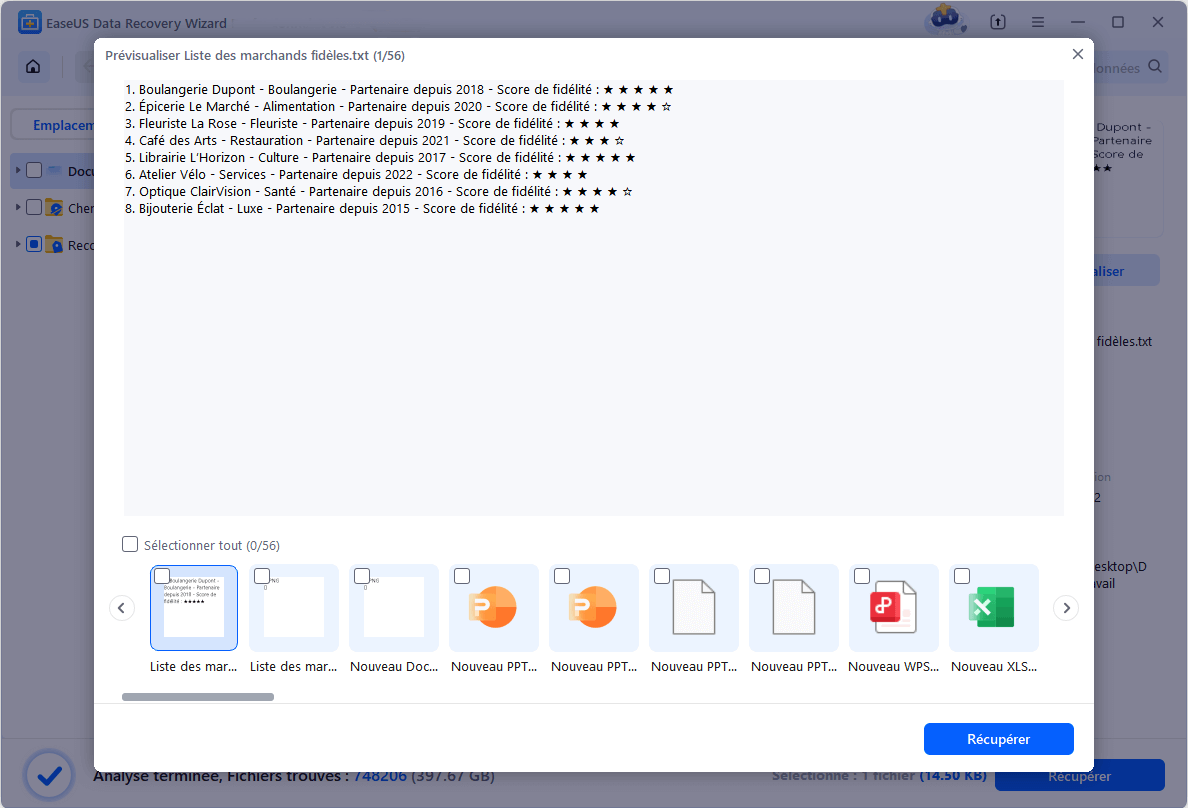Select the Nouveau WPS PDF file icon

tap(893, 608)
